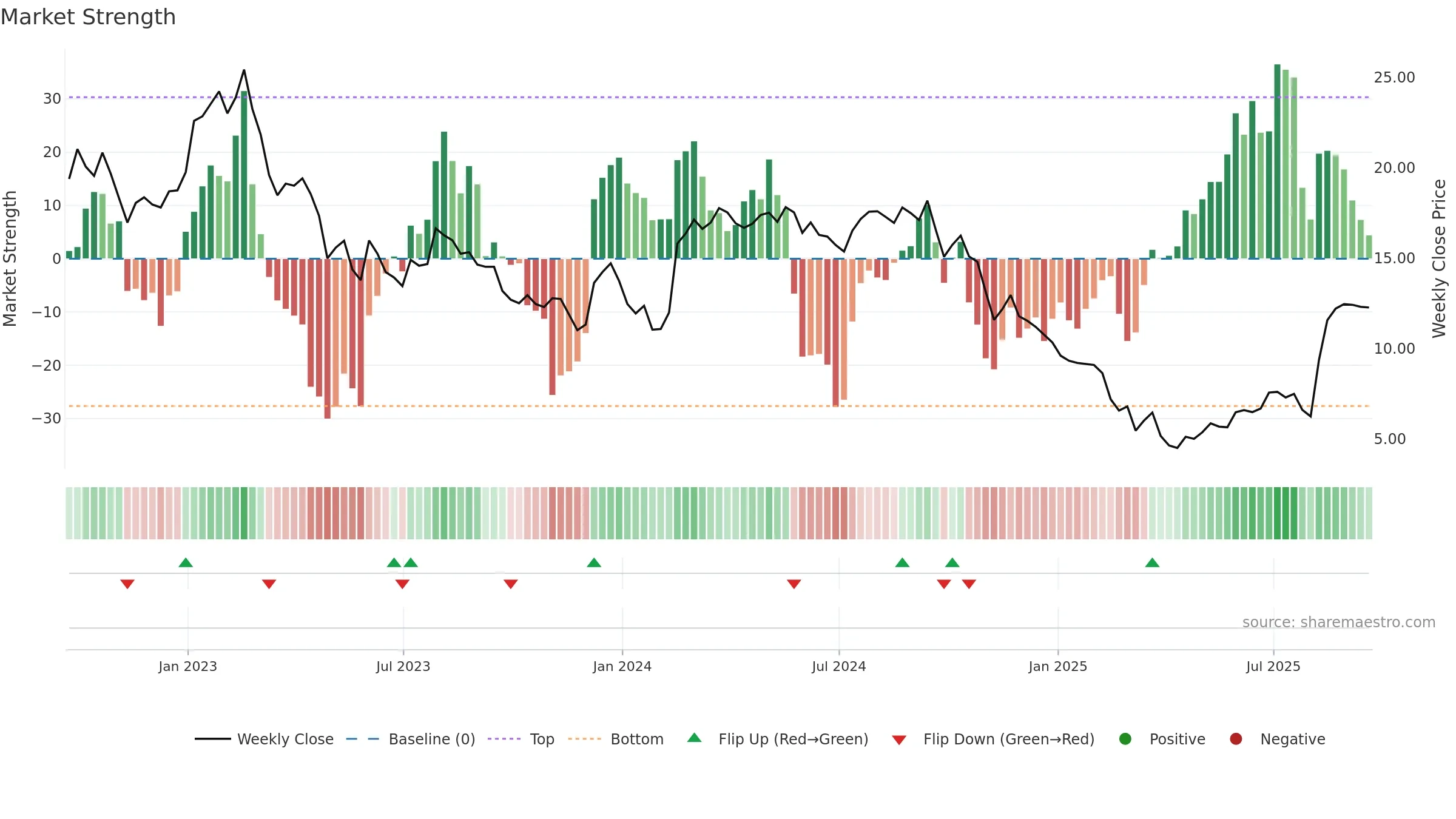Screen dimensions: 1456x819
Task: Click the Jul 2025 x-axis label
Action: pyautogui.click(x=1273, y=666)
